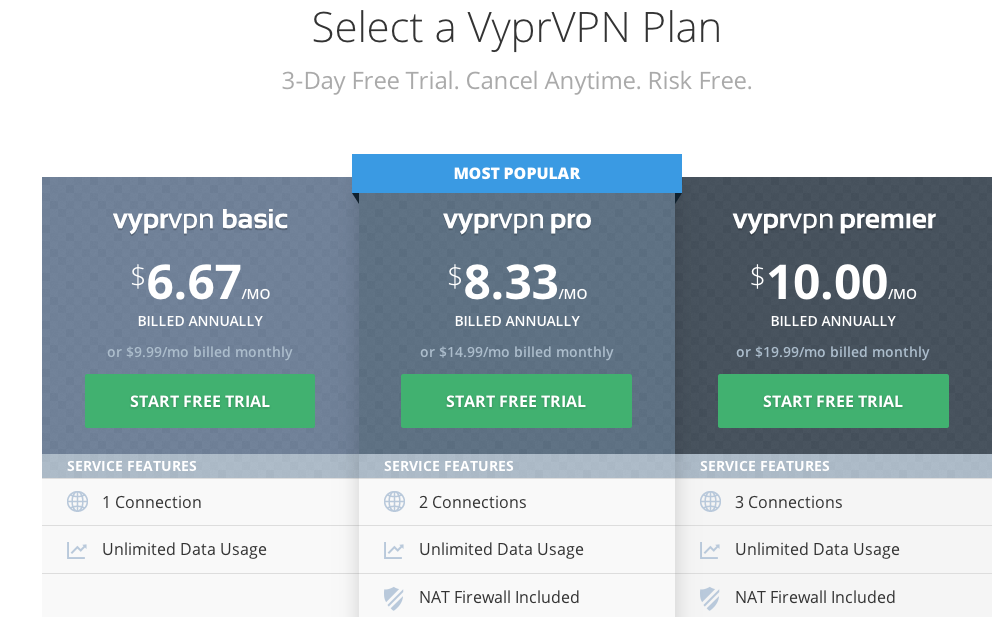
Task: Click the vyprvpn premier plan title
Action: point(834,220)
